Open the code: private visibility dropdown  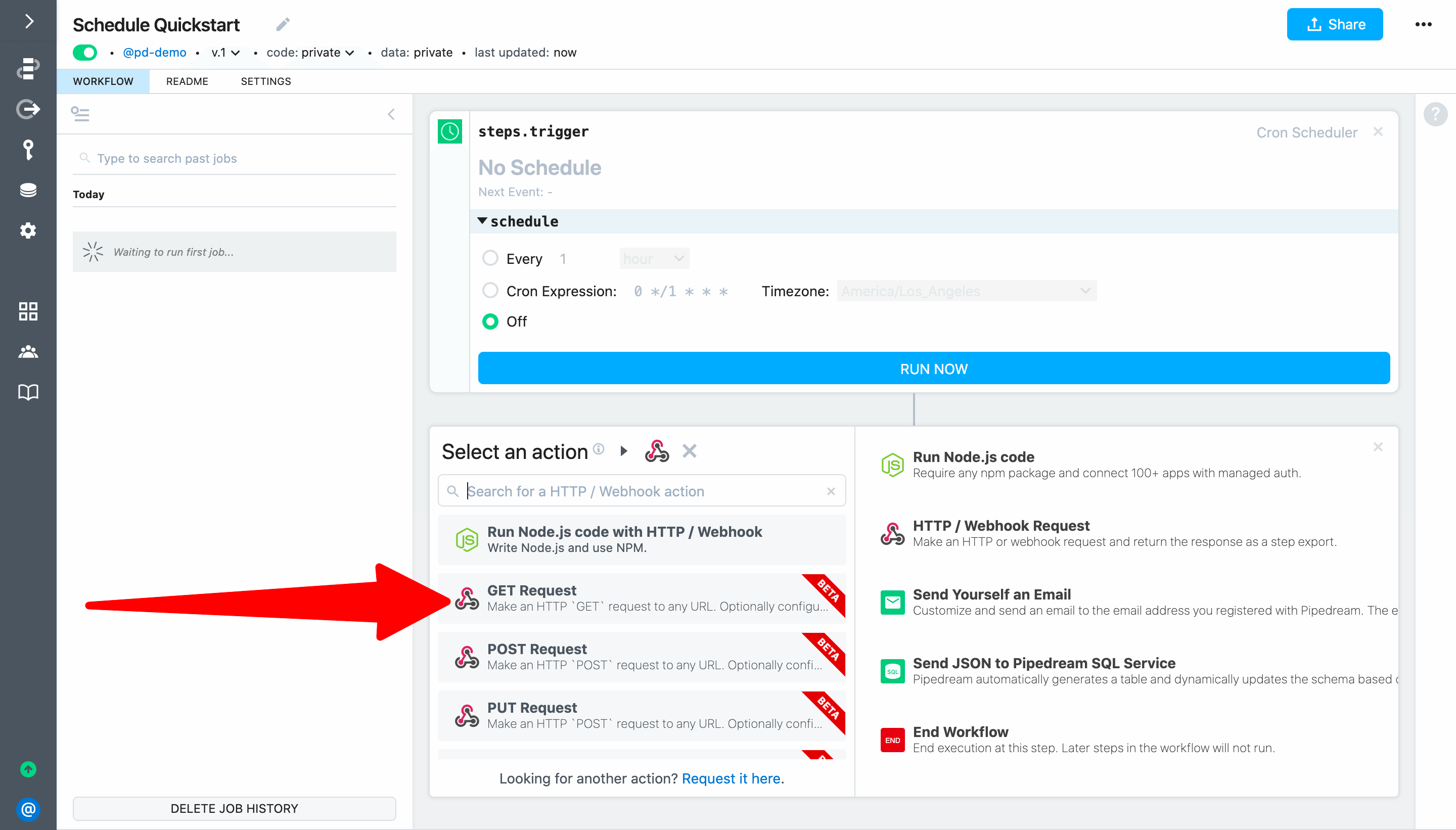click(310, 53)
